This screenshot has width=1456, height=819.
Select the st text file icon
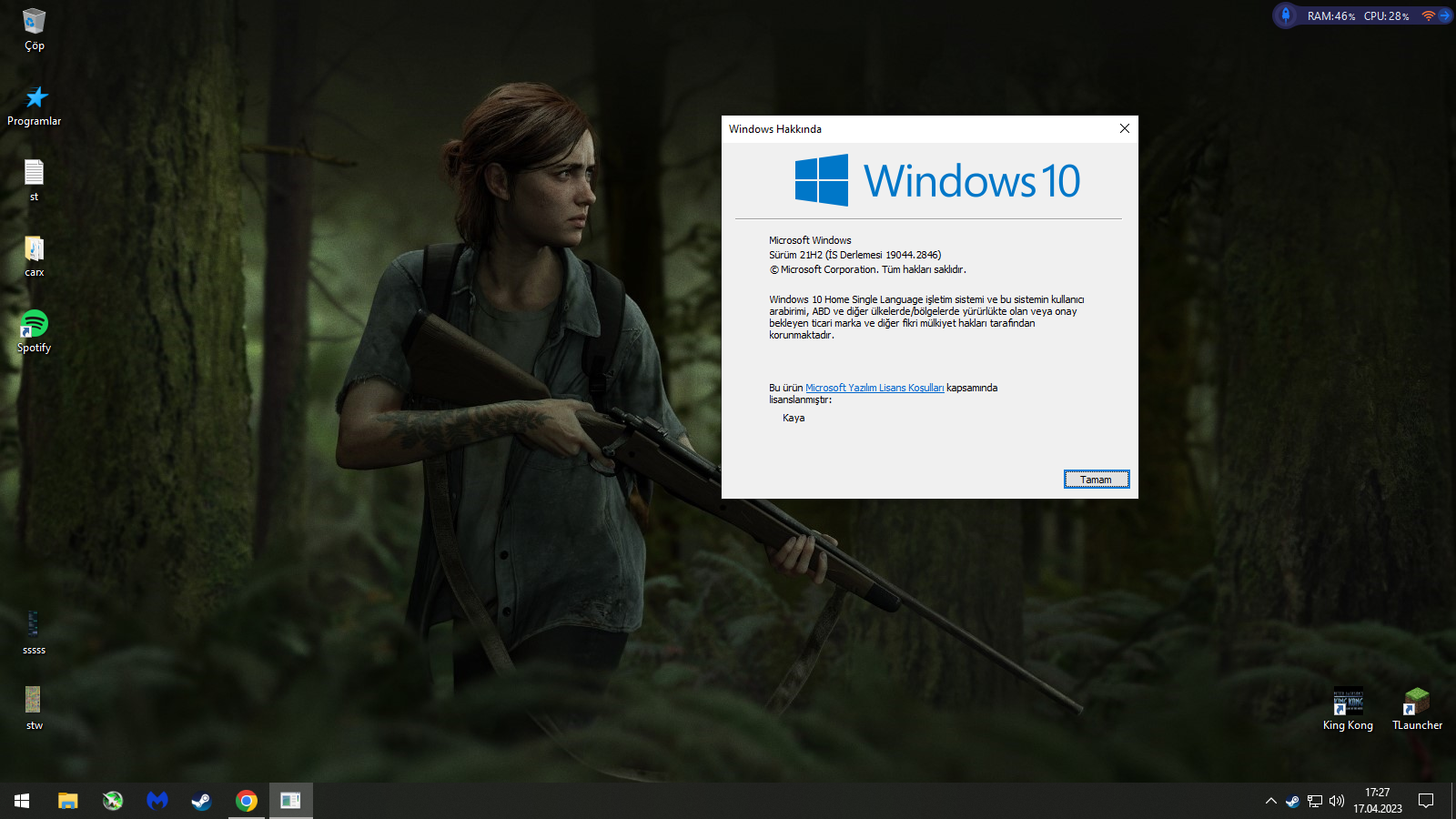click(34, 180)
